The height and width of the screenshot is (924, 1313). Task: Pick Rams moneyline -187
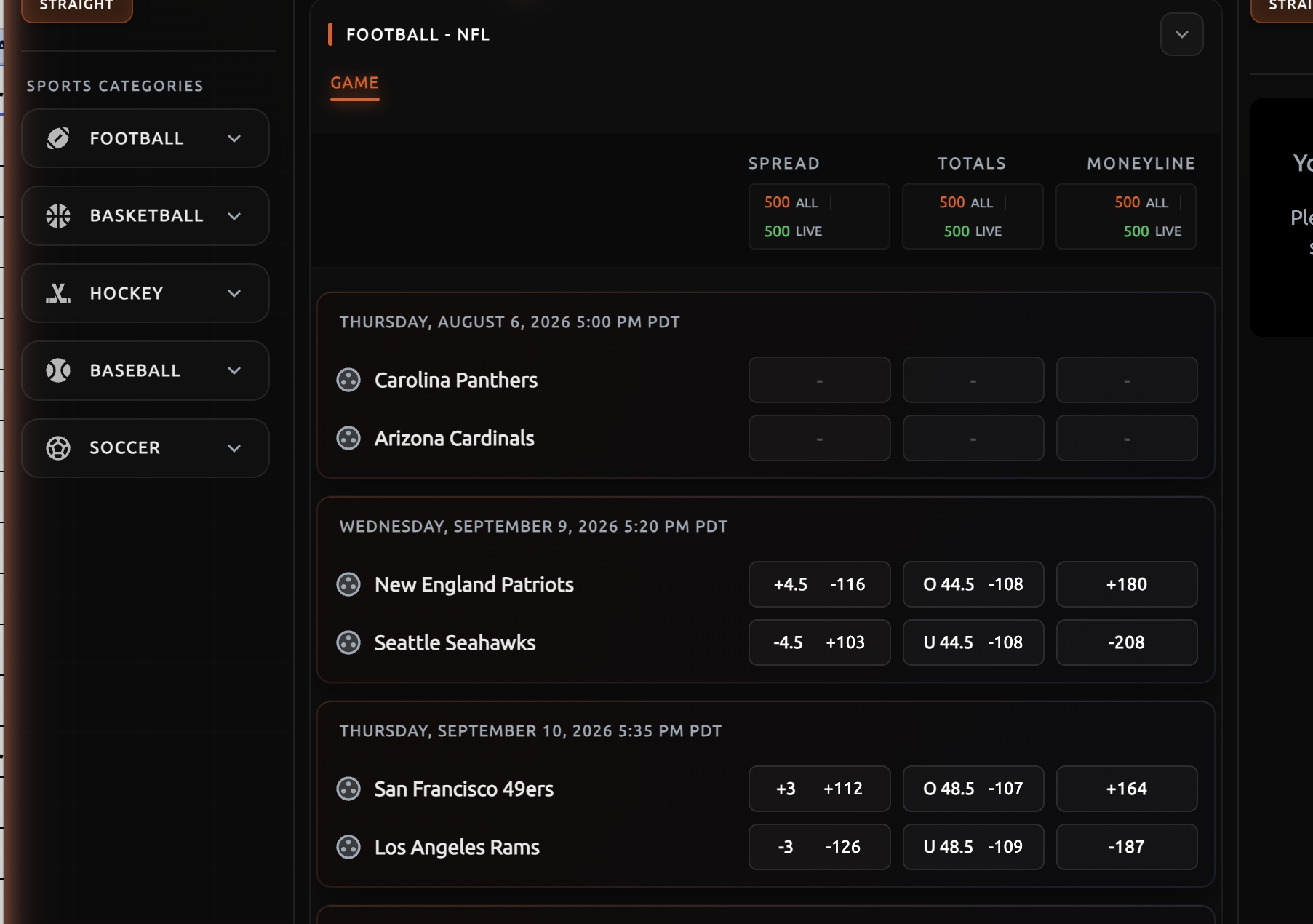click(x=1127, y=847)
